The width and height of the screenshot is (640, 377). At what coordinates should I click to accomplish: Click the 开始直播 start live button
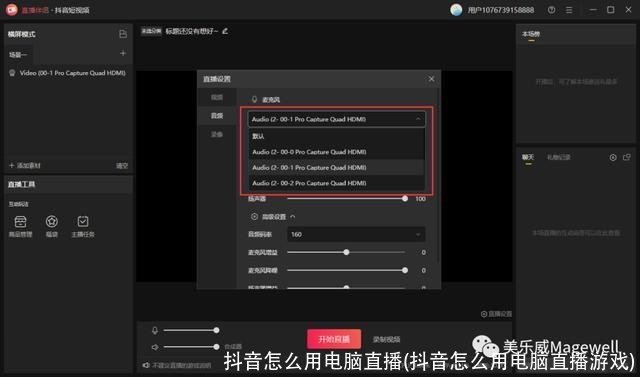coord(334,339)
